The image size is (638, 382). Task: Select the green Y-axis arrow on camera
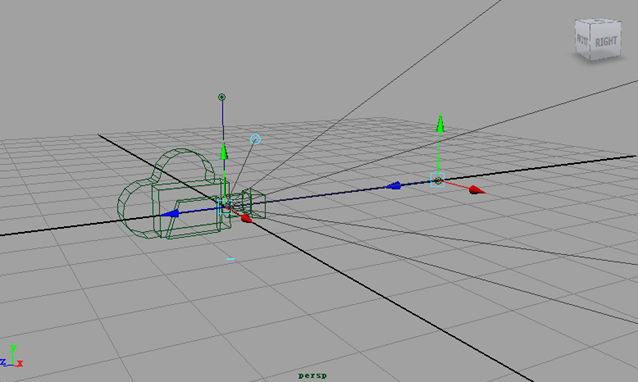click(x=223, y=150)
